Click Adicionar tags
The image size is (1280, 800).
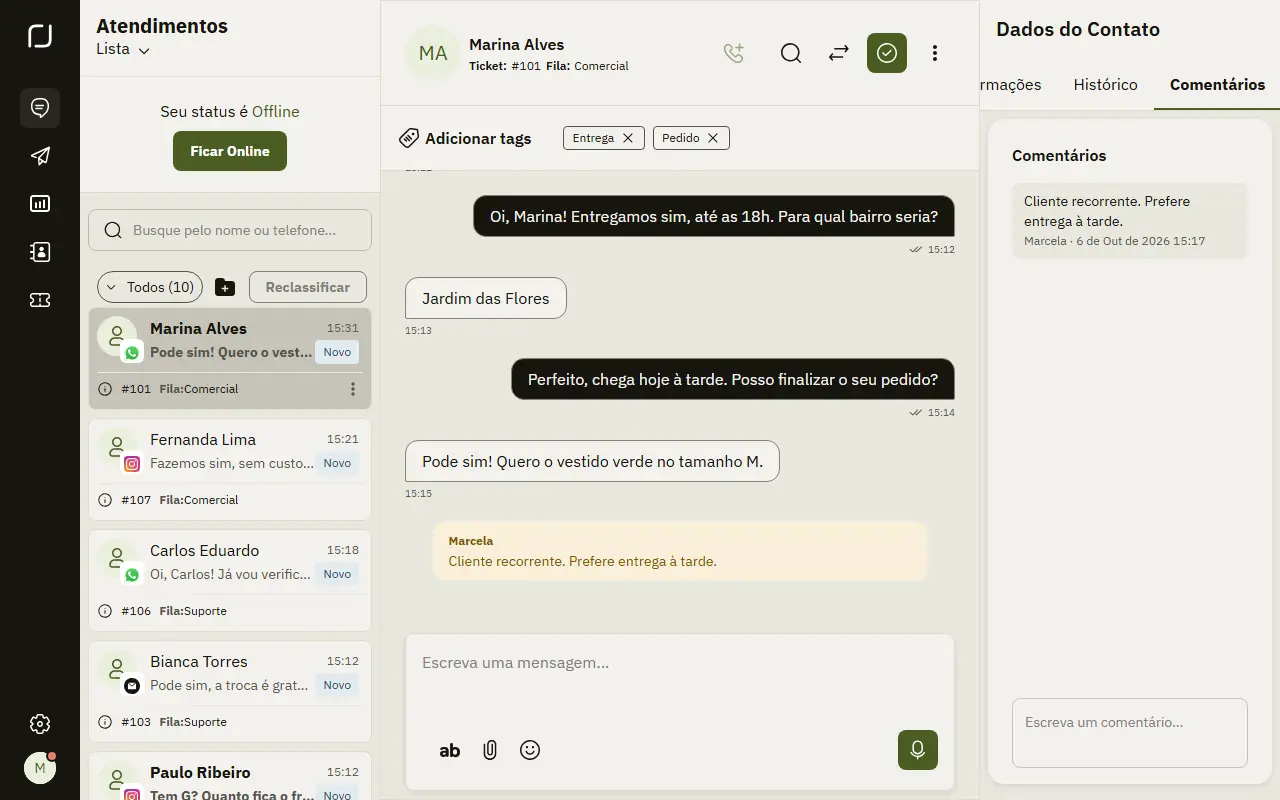465,138
